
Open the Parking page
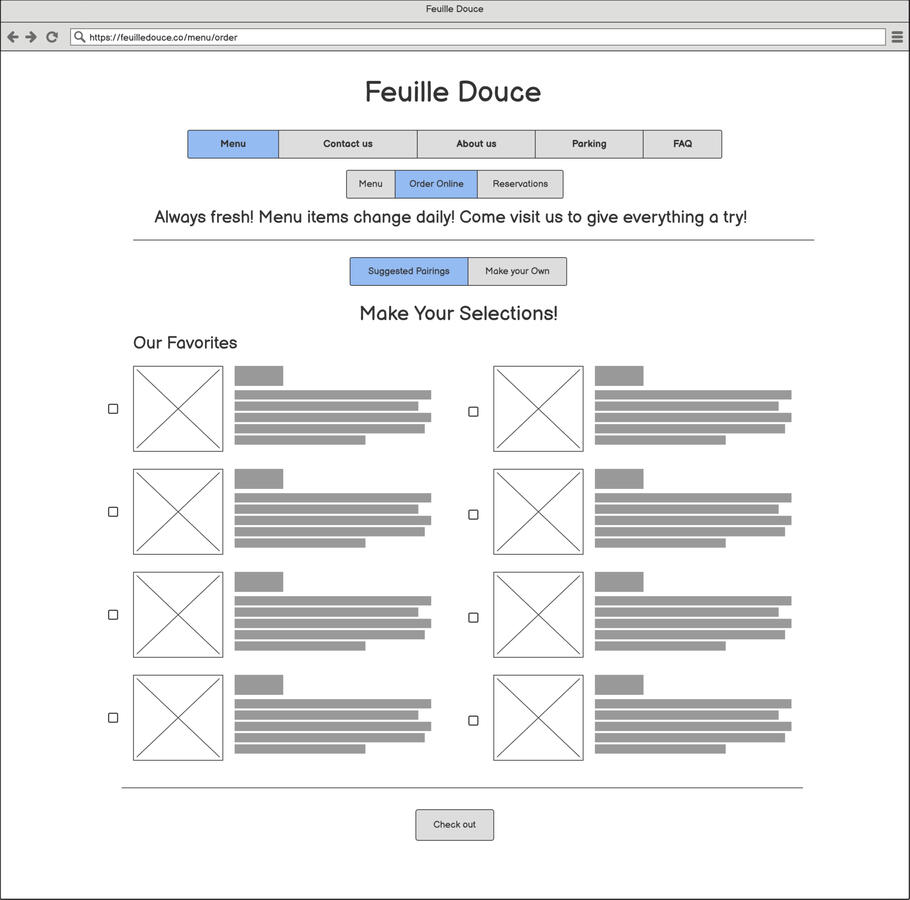coord(589,144)
